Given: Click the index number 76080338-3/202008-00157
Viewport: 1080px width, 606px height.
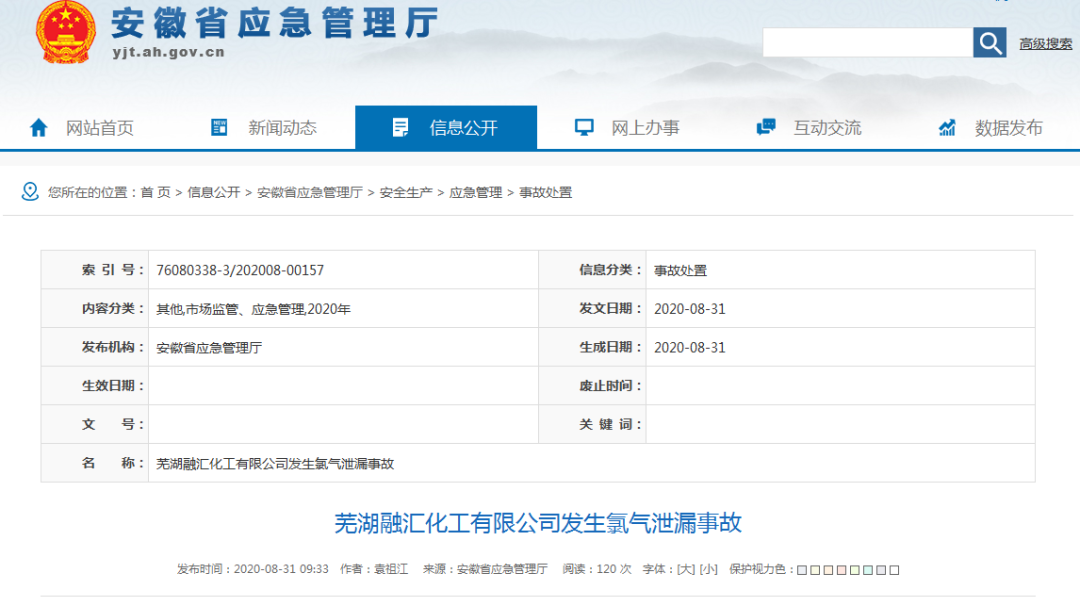Looking at the screenshot, I should click(x=240, y=270).
